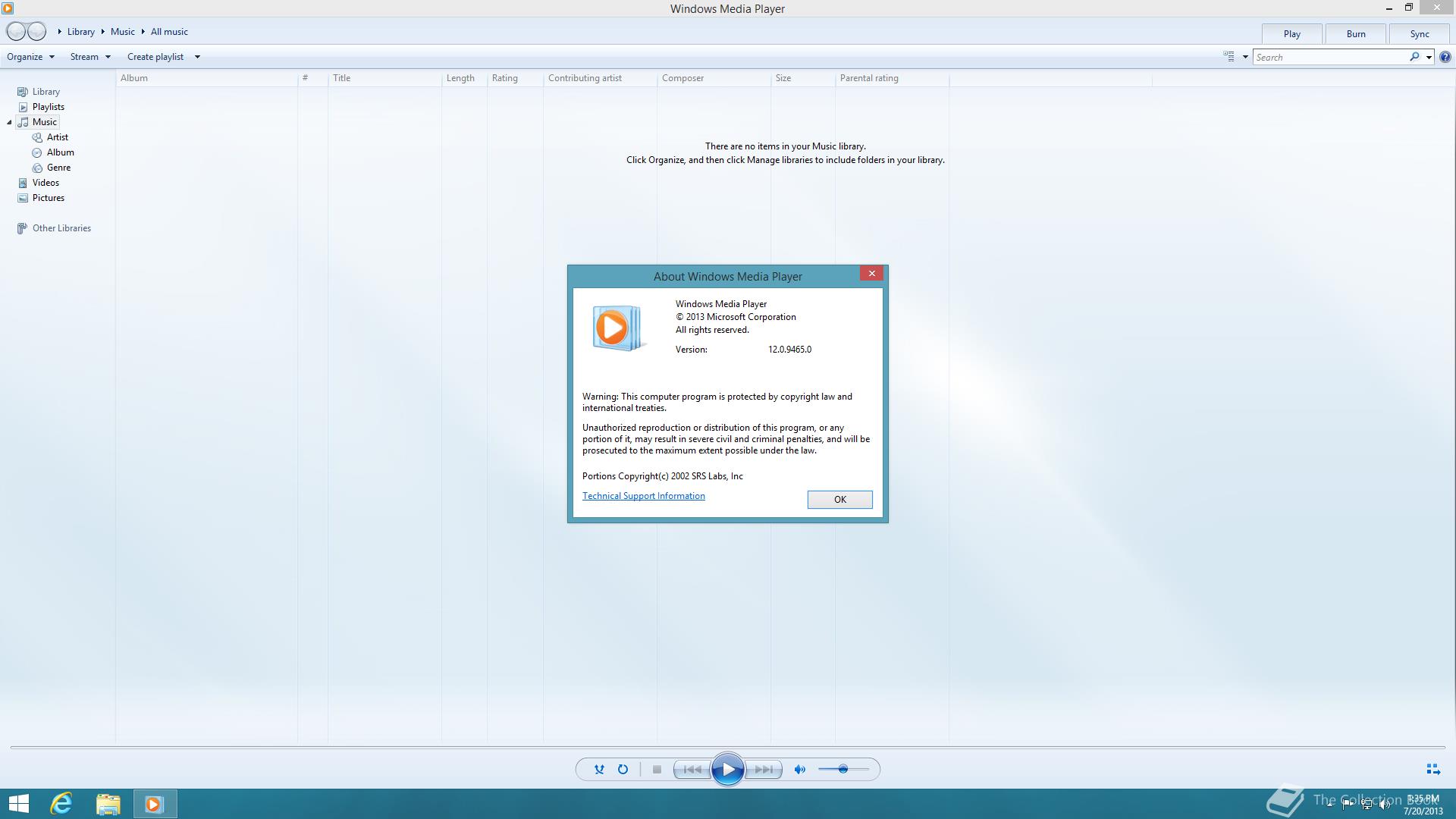Switch to the Sync tab
This screenshot has width=1456, height=819.
1420,34
